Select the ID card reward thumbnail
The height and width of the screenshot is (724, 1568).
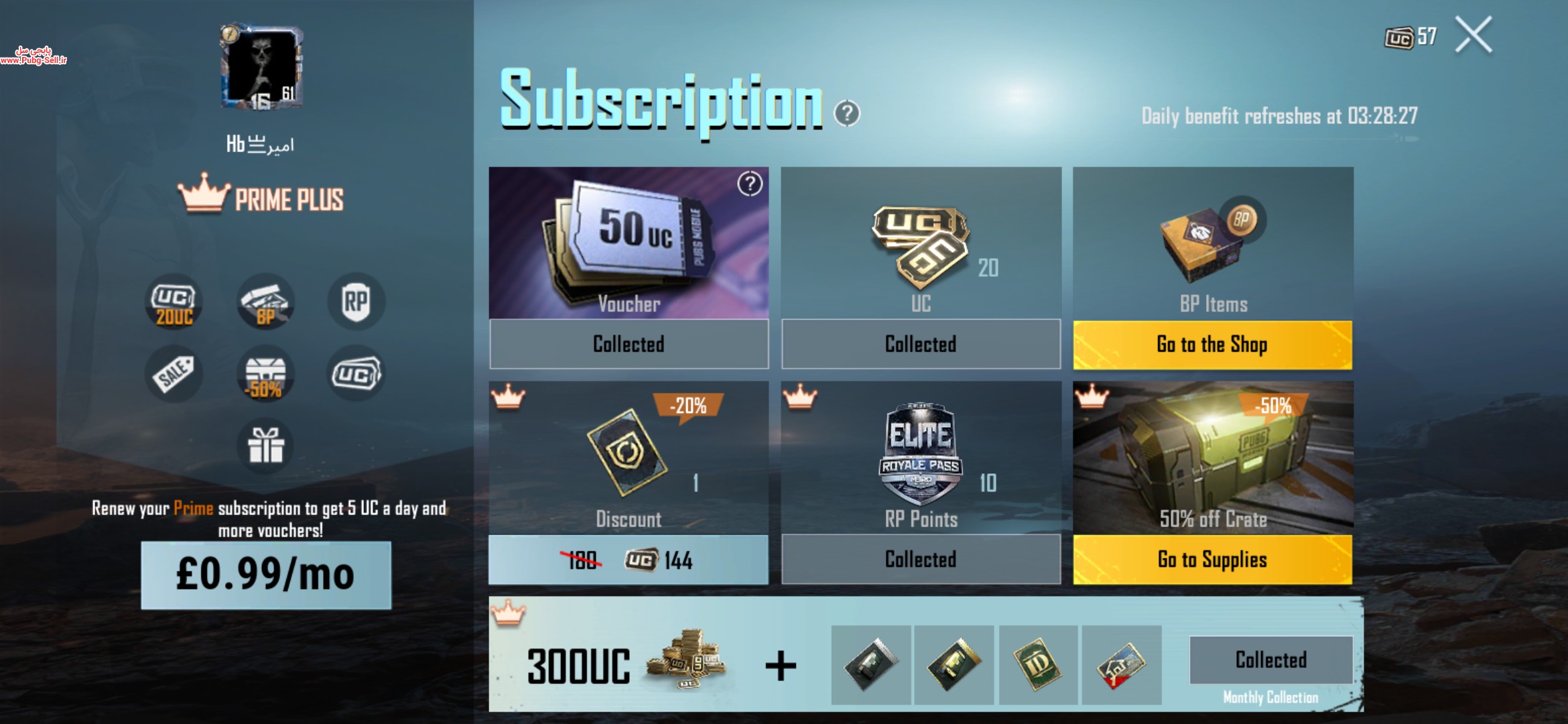pyautogui.click(x=1038, y=665)
